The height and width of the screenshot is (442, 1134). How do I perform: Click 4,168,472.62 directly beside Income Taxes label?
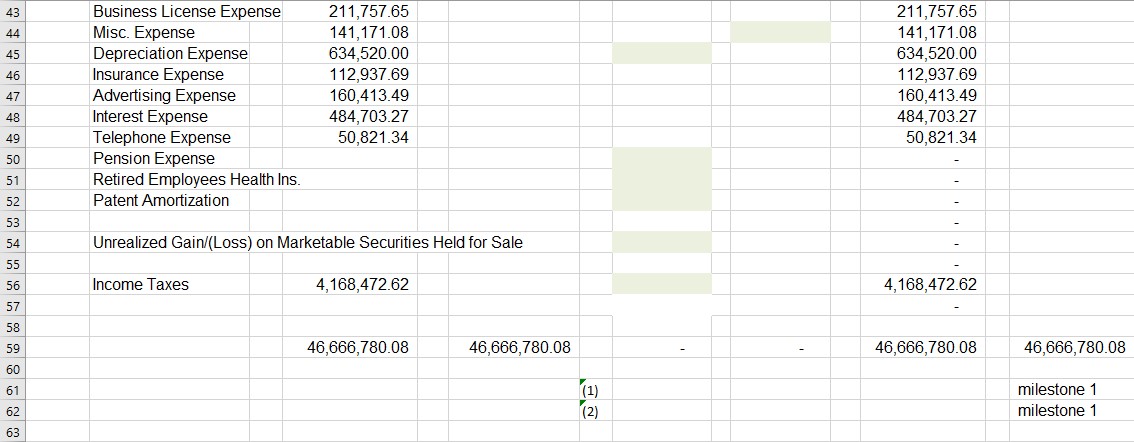point(349,284)
